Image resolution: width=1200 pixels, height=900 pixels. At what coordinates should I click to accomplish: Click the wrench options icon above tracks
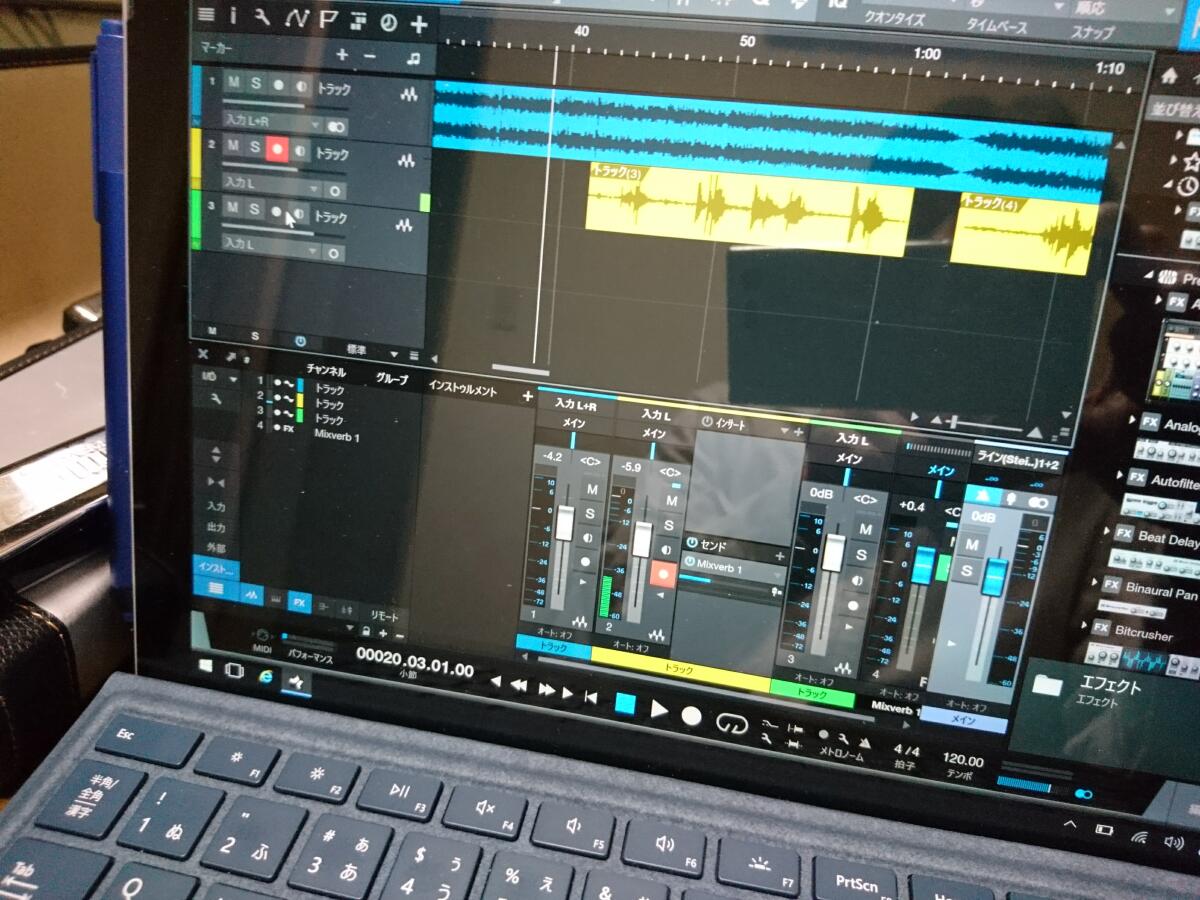tap(262, 16)
